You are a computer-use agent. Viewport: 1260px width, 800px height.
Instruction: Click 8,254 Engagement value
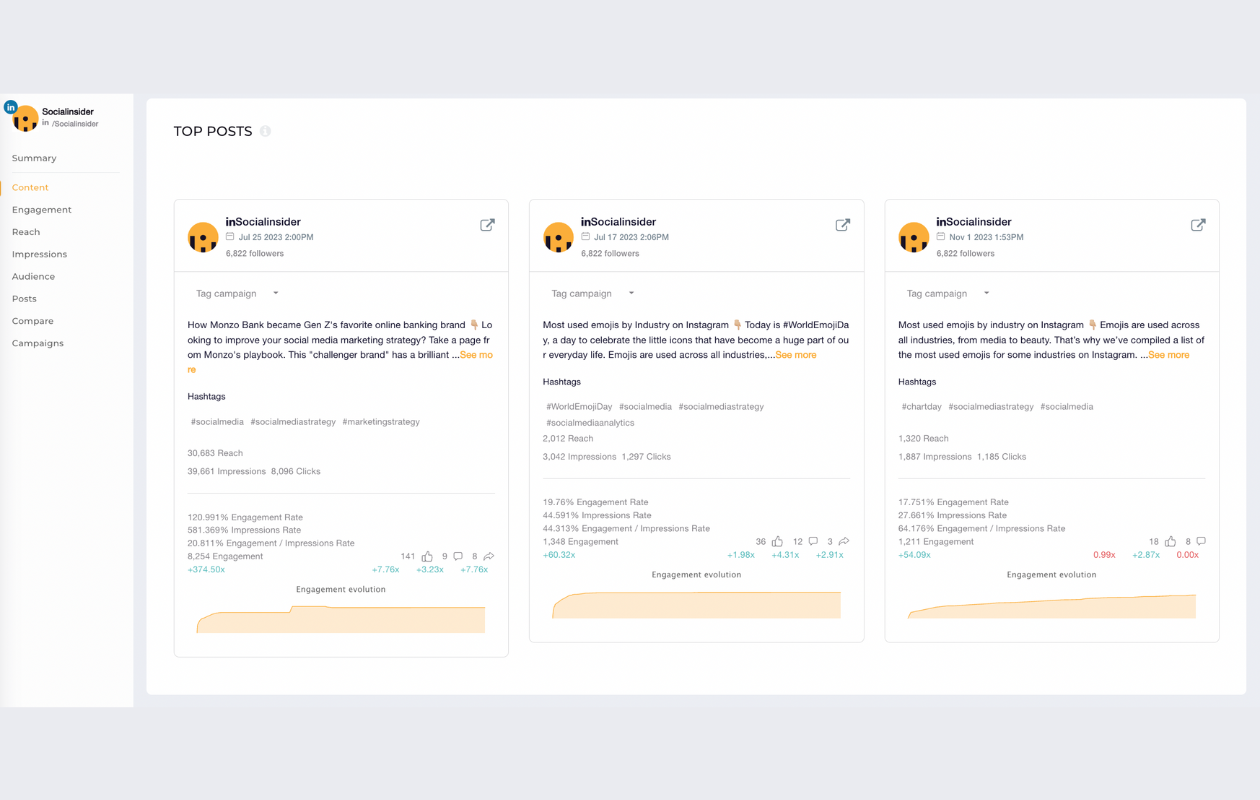(x=225, y=556)
